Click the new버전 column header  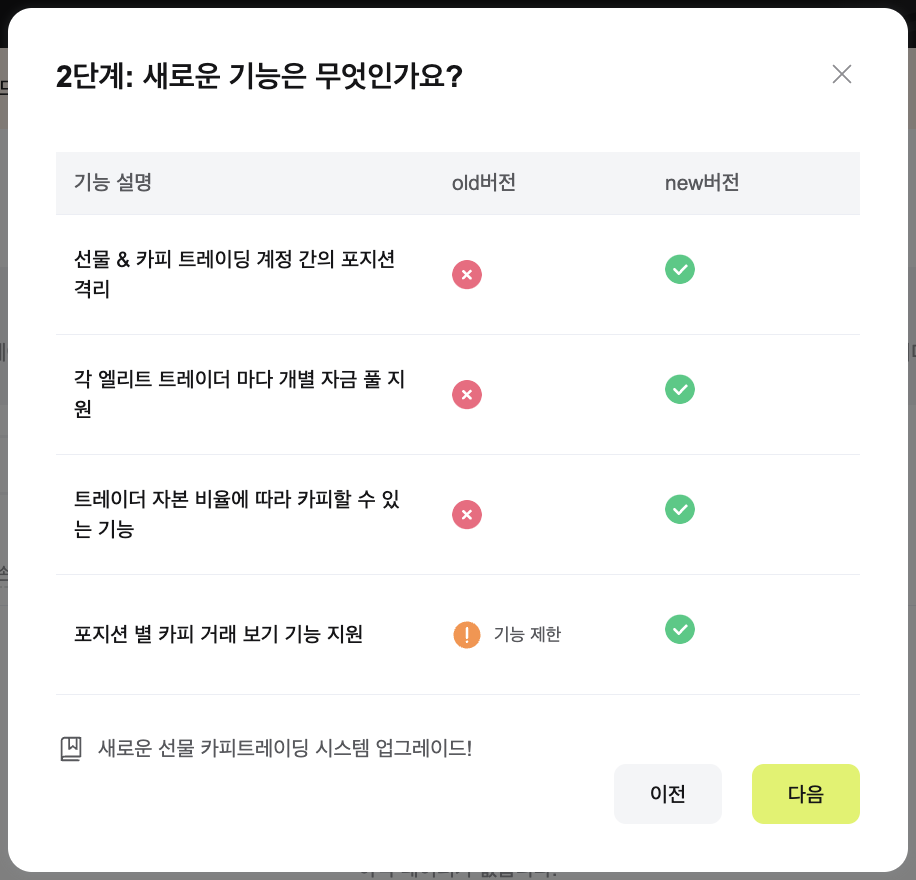coord(702,183)
